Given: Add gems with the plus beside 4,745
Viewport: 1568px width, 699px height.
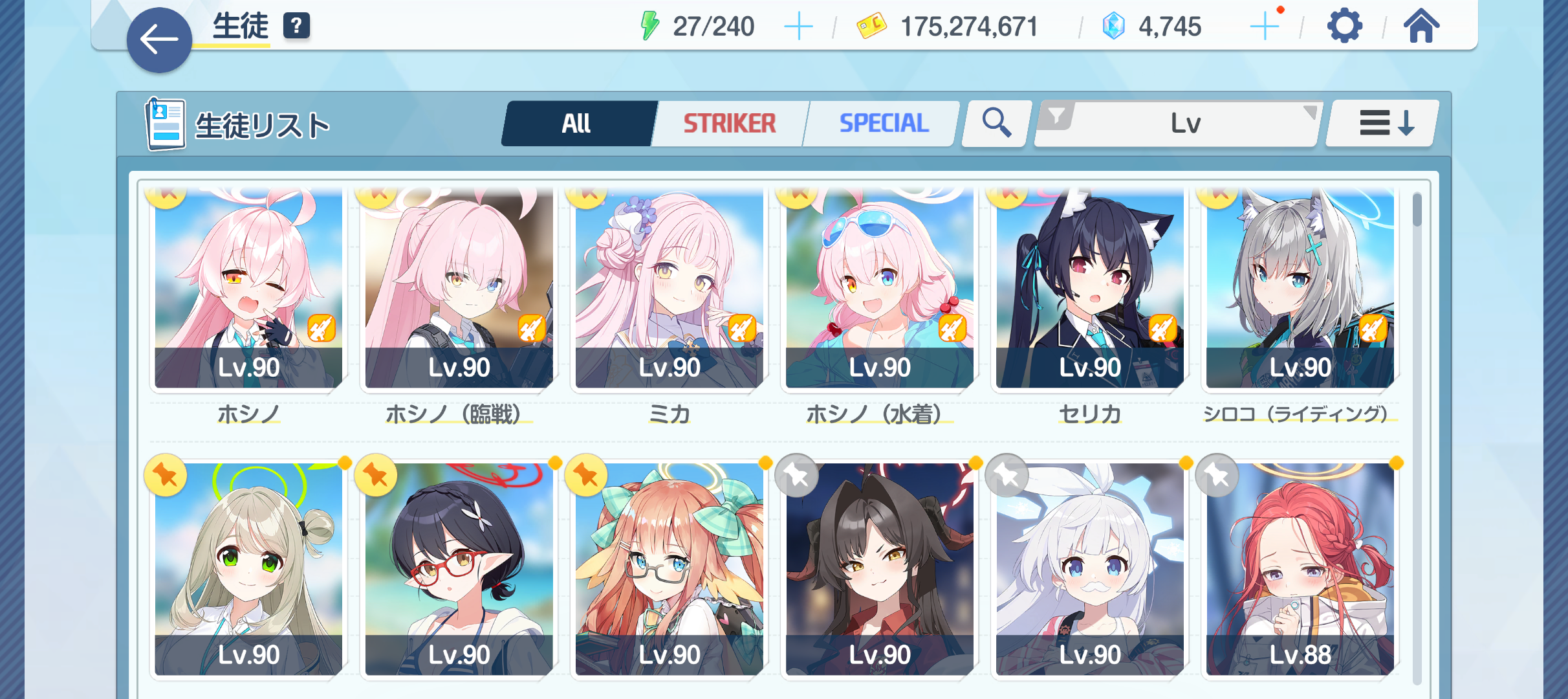Looking at the screenshot, I should [1265, 27].
